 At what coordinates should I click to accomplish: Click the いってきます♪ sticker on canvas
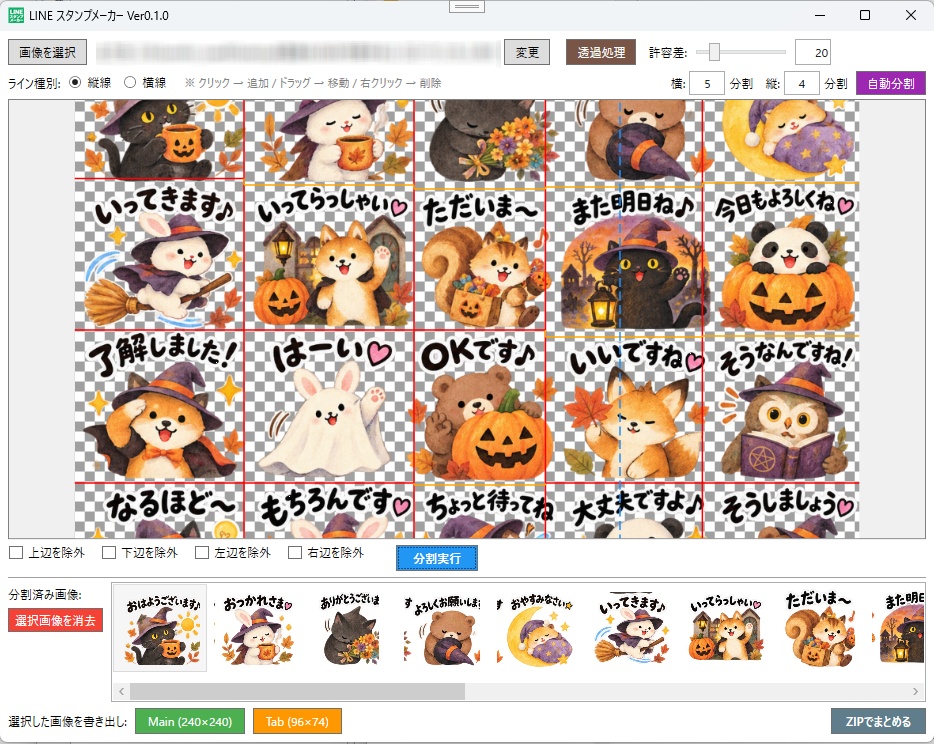(x=160, y=255)
